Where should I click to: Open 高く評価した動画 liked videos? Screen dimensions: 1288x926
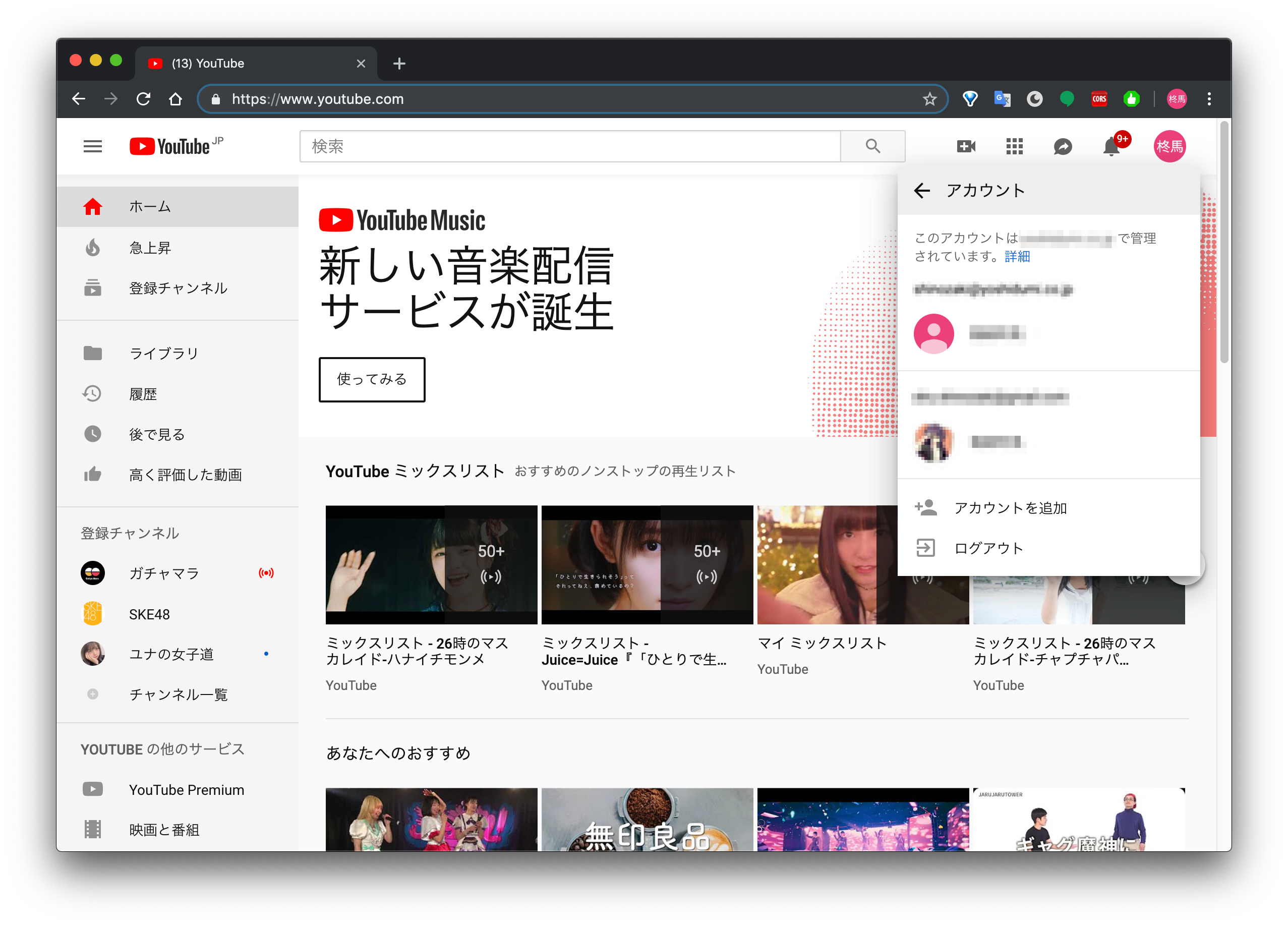coord(178,475)
